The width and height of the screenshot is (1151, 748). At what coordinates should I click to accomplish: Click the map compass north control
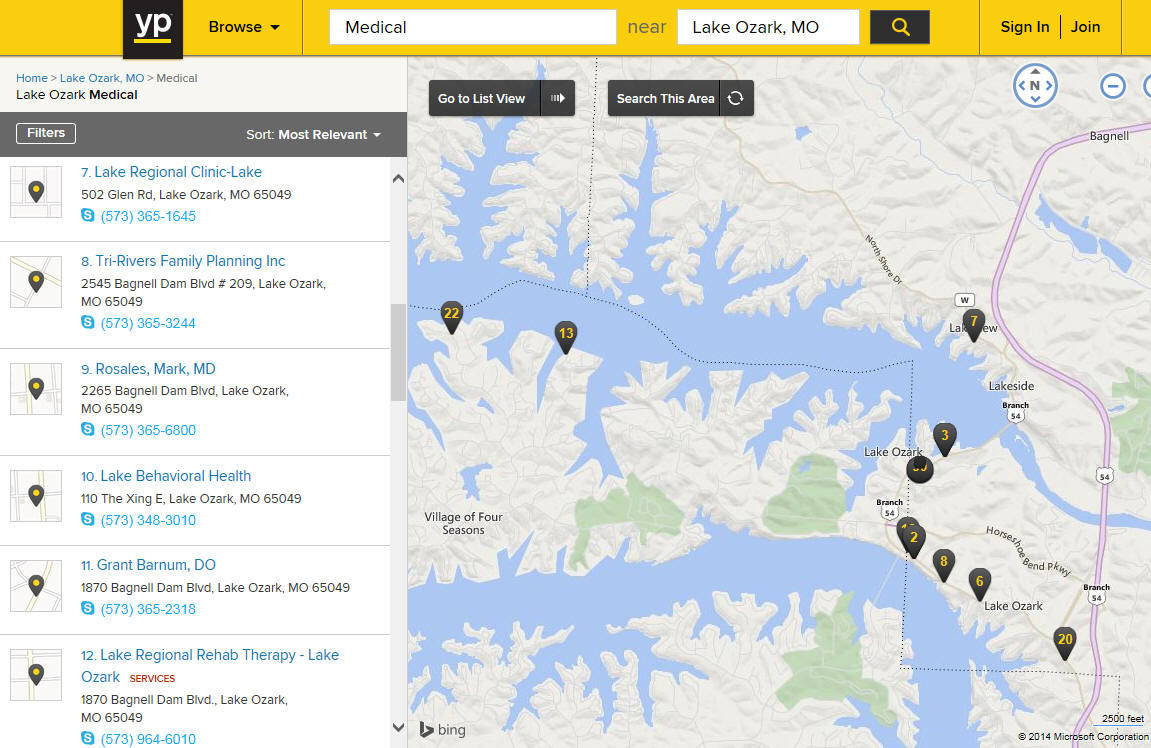point(1035,85)
